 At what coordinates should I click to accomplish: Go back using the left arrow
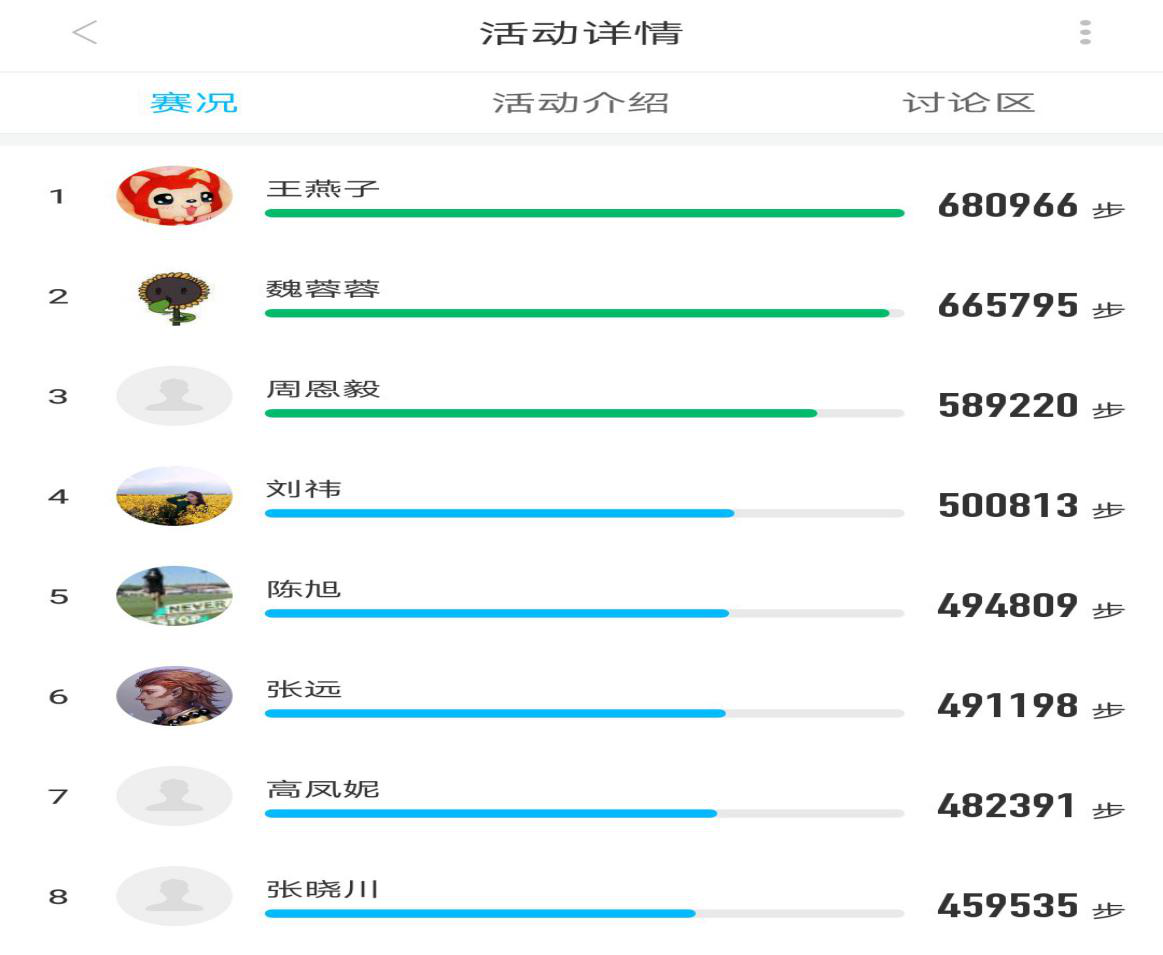pyautogui.click(x=85, y=33)
